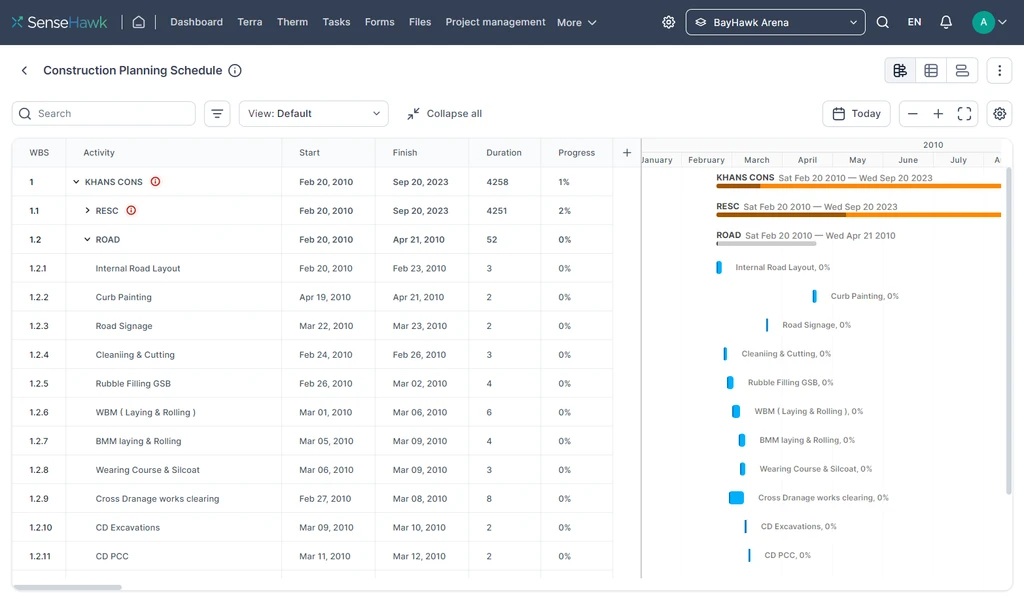The height and width of the screenshot is (603, 1024).
Task: Zoom out the Gantt timeline
Action: click(x=913, y=114)
